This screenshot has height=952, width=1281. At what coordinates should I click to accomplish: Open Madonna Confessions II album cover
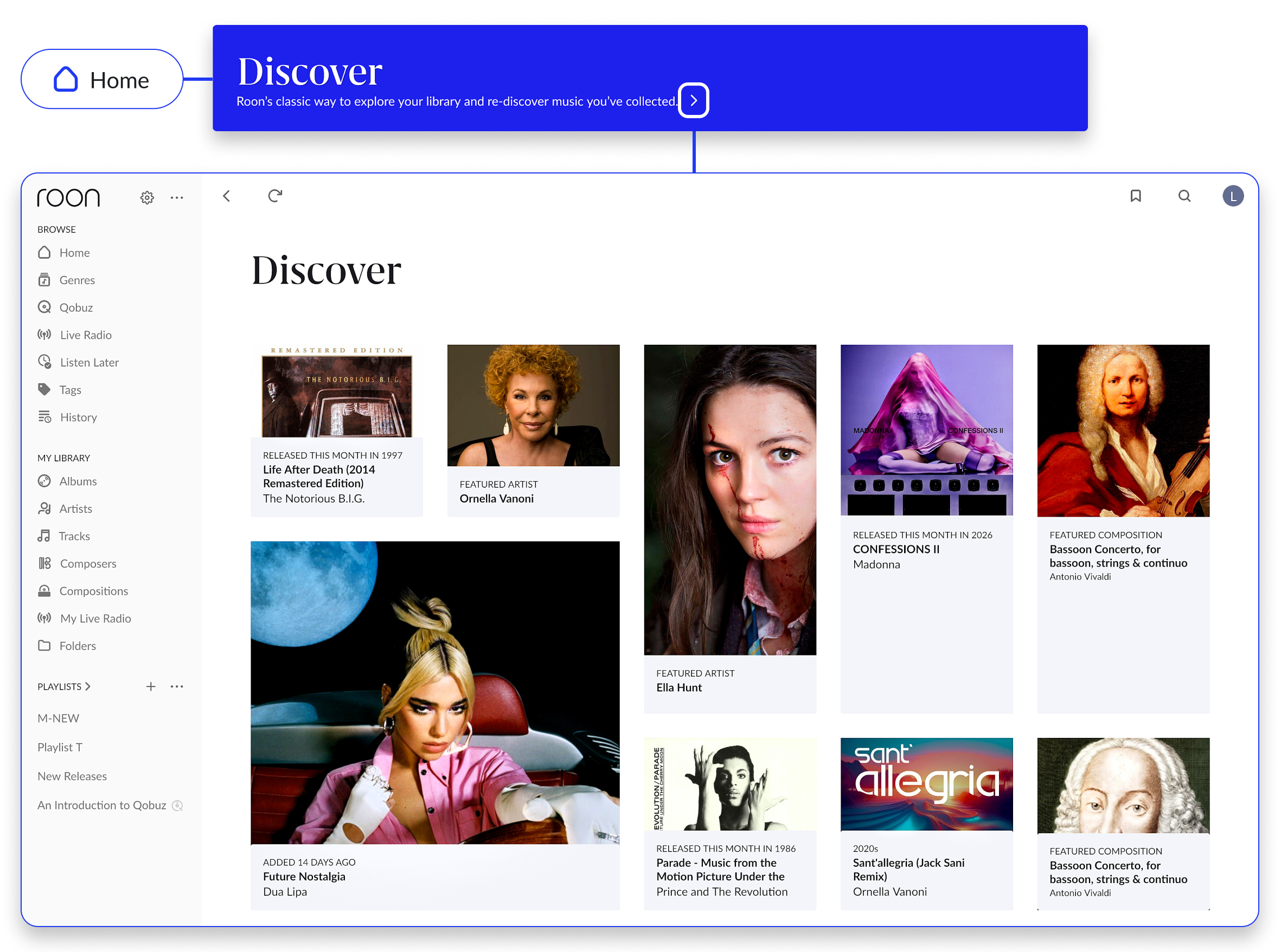pos(926,430)
